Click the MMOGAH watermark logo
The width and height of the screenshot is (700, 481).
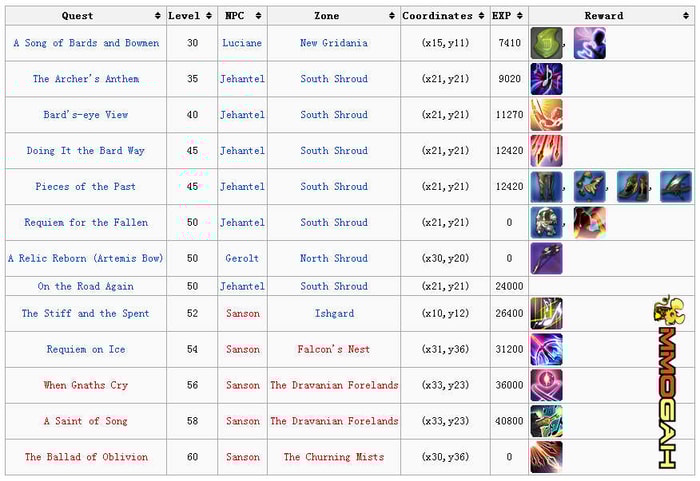pos(668,382)
